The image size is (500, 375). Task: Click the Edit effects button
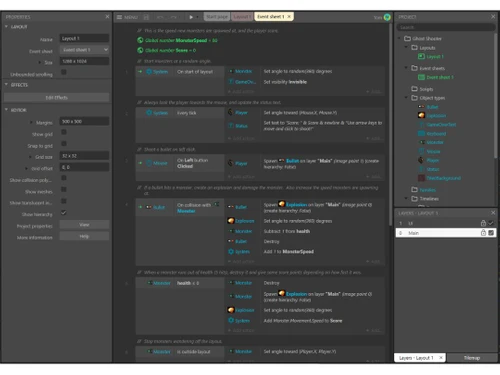coord(57,97)
